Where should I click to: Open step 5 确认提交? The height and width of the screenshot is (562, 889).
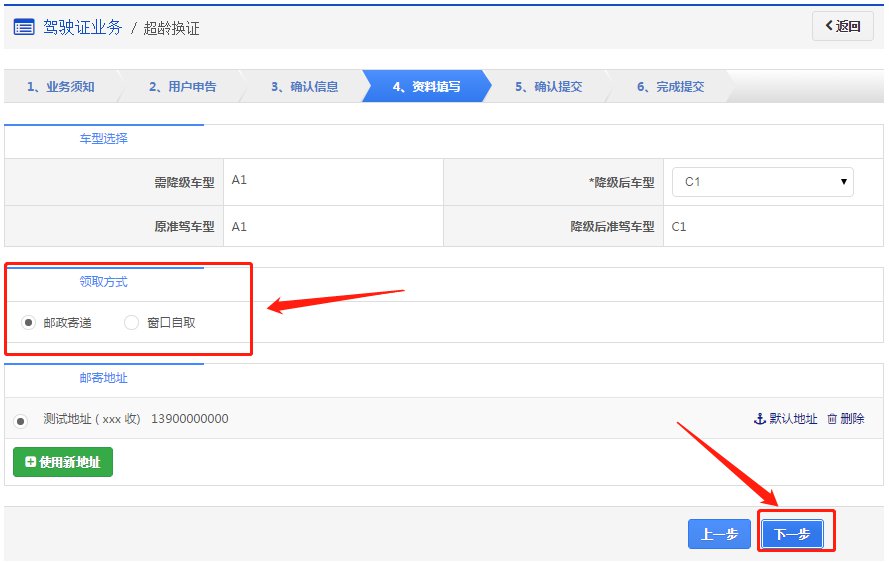coord(548,87)
